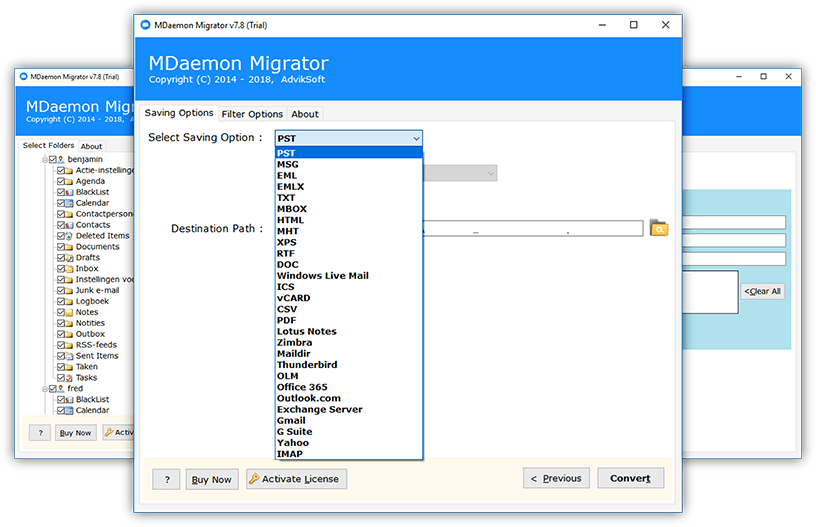This screenshot has height=527, width=816.
Task: Choose Windows Live Mail saving option
Action: point(349,276)
